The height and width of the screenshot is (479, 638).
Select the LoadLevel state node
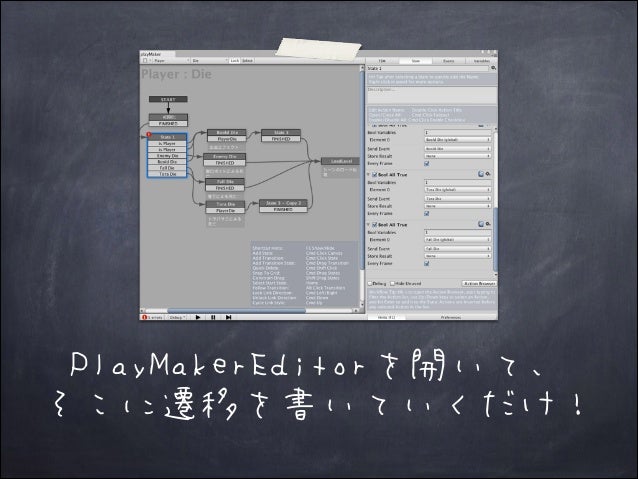tap(341, 161)
